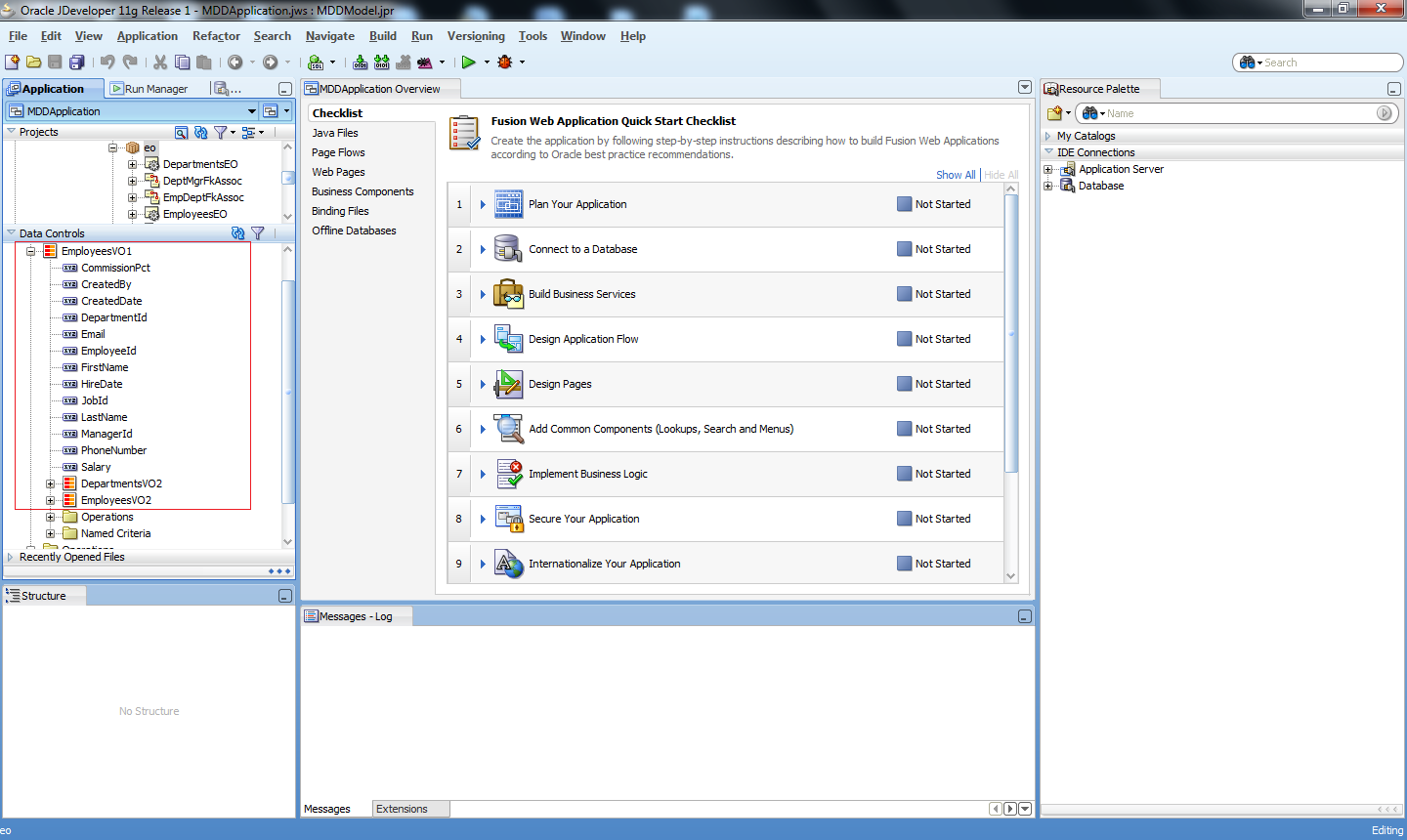Refresh the Data Controls panel

237,233
